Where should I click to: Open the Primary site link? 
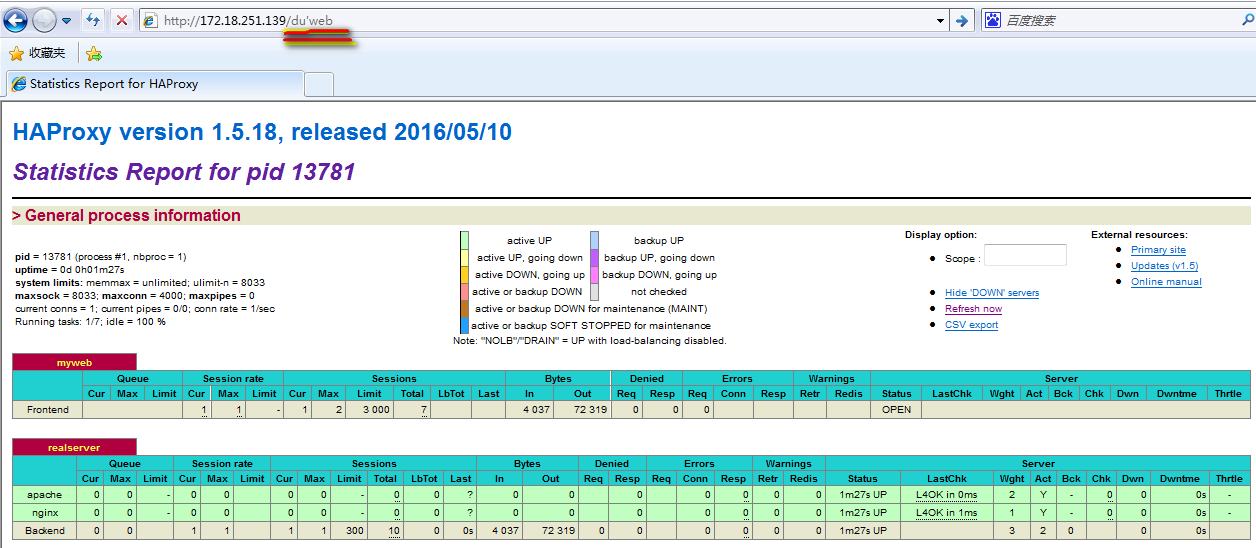coord(1158,250)
